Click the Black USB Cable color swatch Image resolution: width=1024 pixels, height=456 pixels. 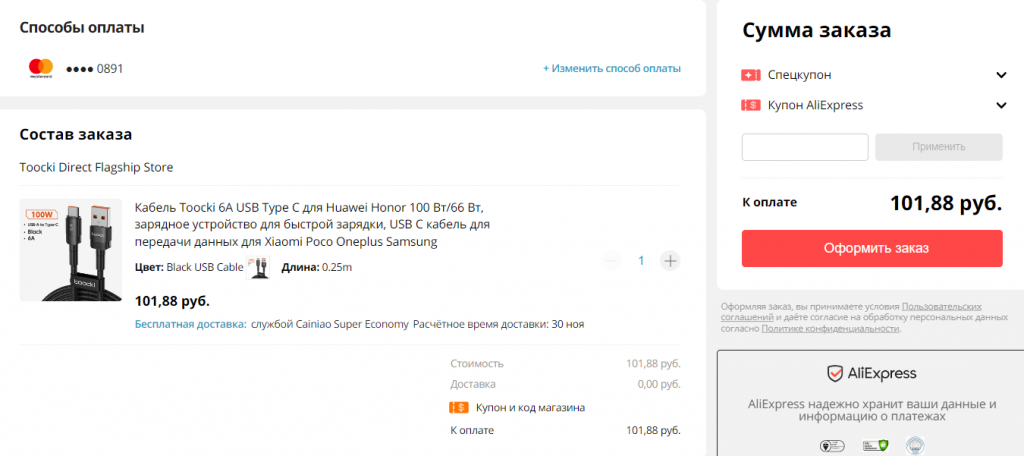click(257, 267)
